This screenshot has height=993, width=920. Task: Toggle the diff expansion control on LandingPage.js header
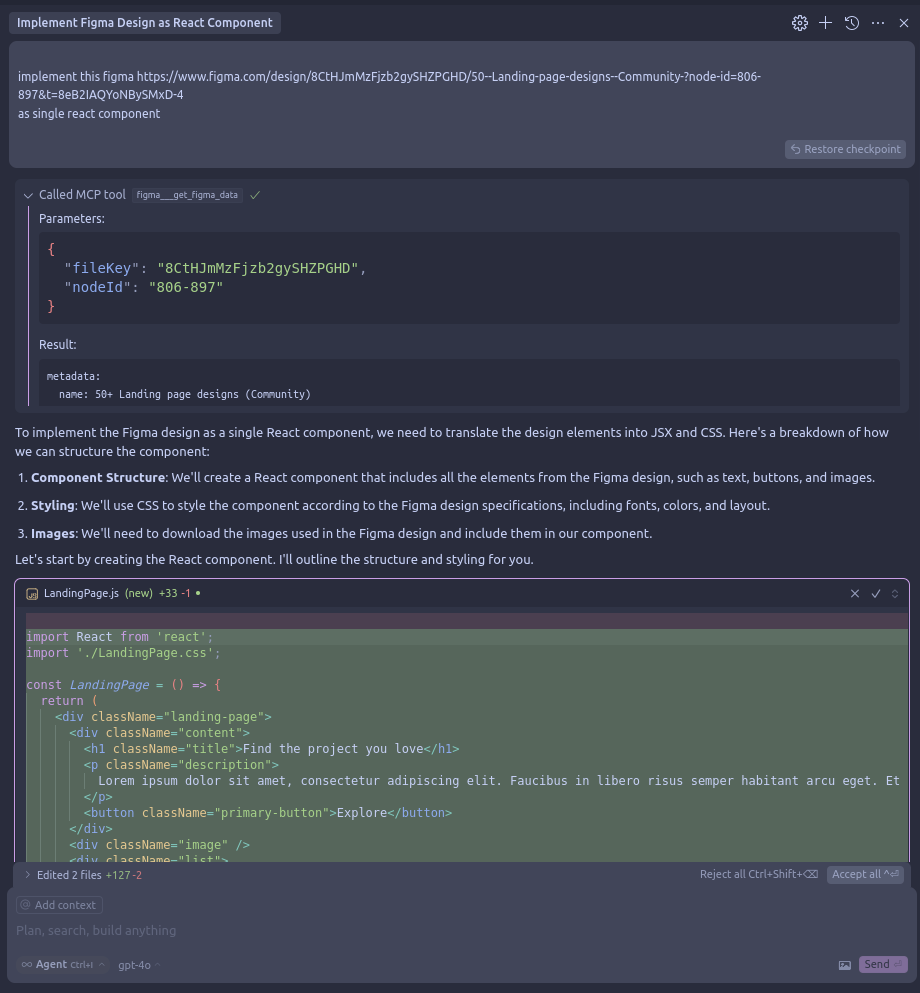pos(895,593)
